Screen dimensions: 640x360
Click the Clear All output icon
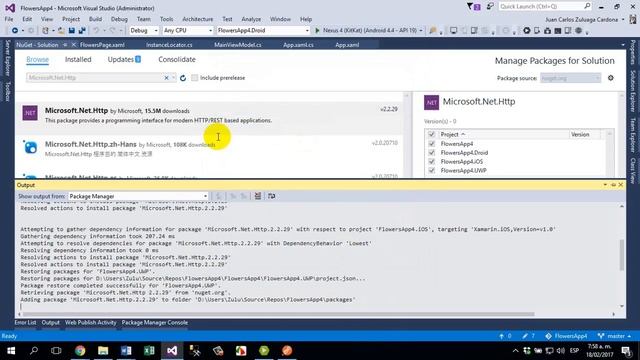[x=258, y=196]
